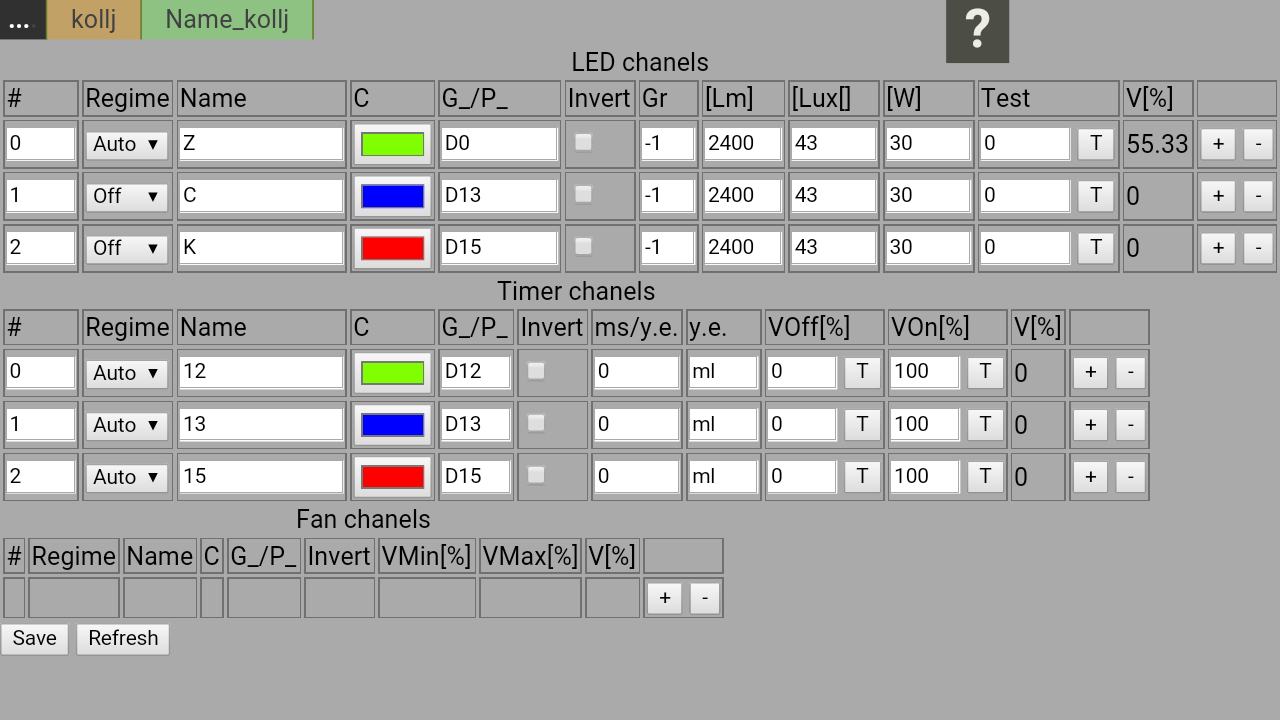Toggle Invert checkbox for LED channel Z

pos(583,143)
